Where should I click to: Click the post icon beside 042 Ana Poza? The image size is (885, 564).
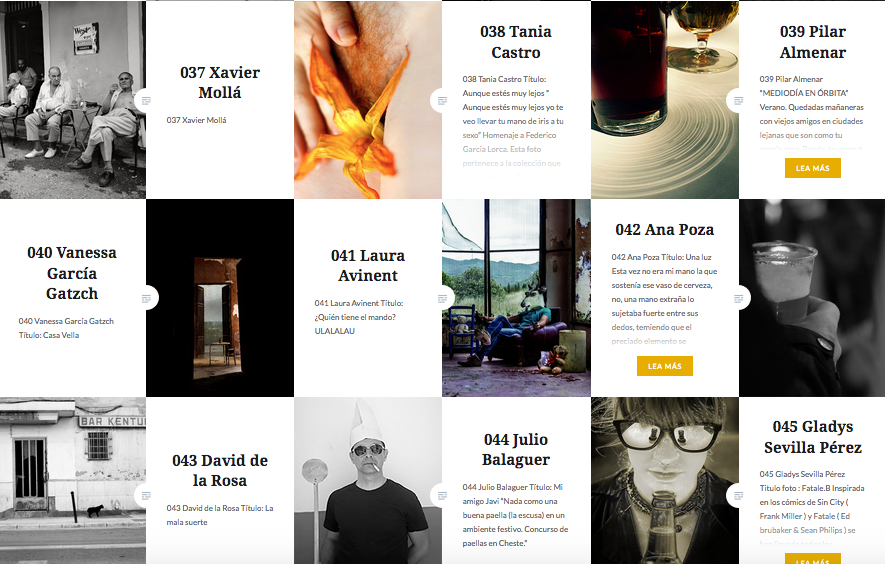click(738, 298)
